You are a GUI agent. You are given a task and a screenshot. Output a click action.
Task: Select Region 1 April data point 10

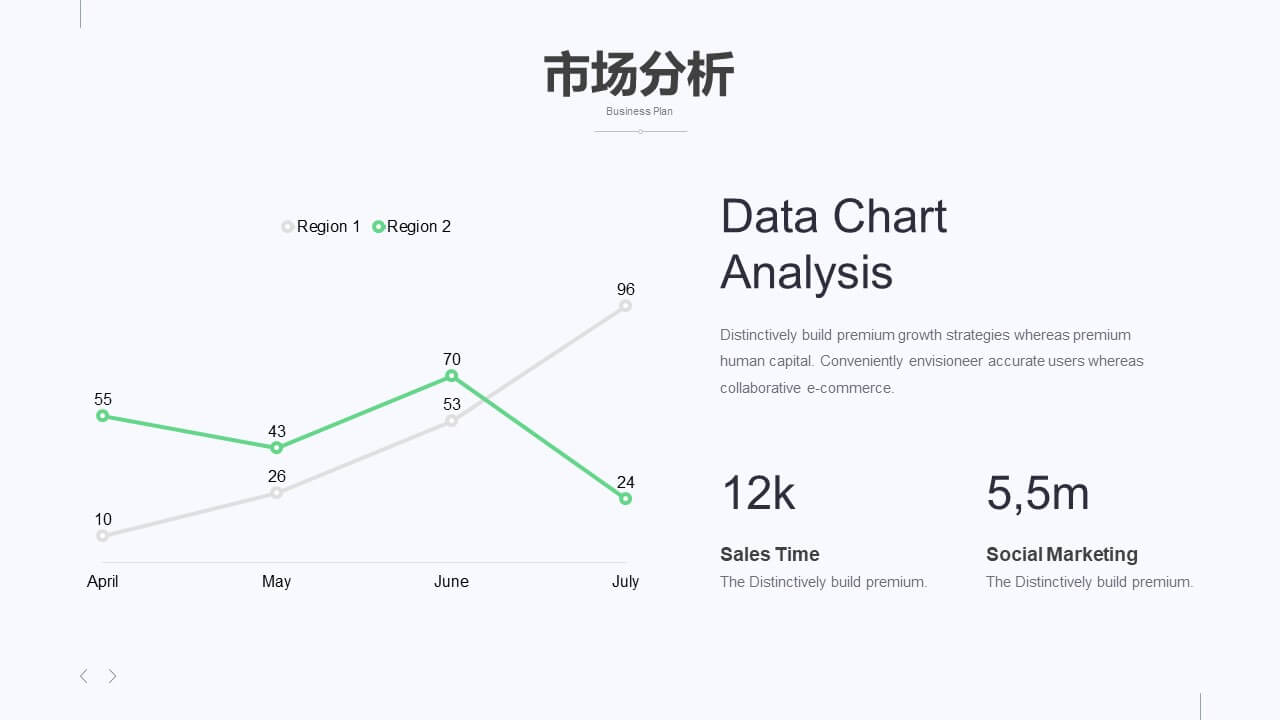pyautogui.click(x=102, y=536)
